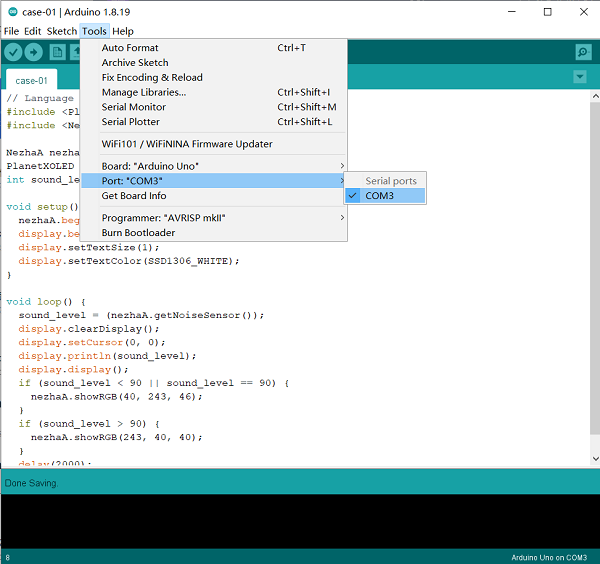
Task: Click the display.clearDisplay(); code line
Action: click(x=89, y=329)
